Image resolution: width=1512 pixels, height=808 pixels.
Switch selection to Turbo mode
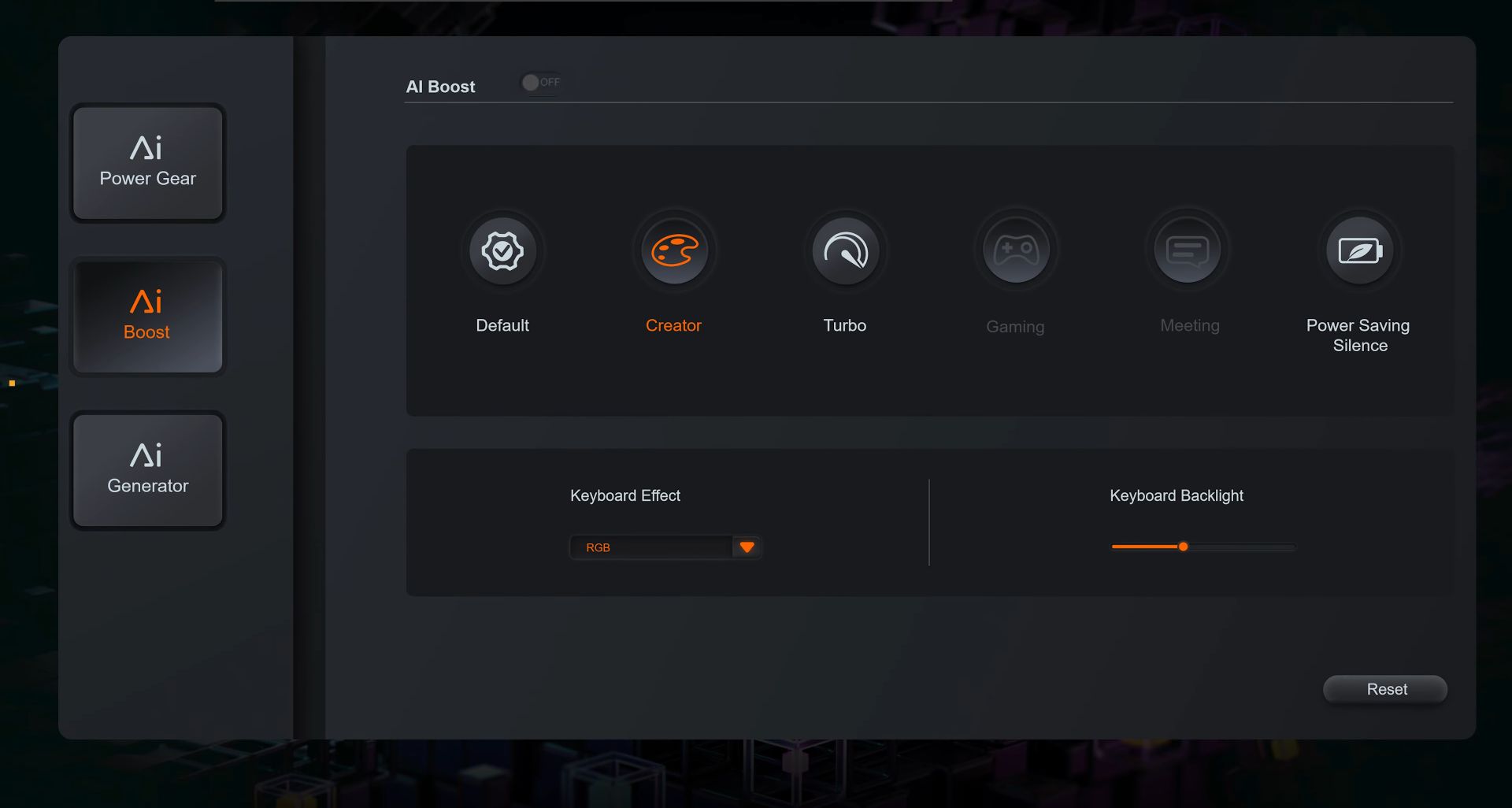click(844, 250)
